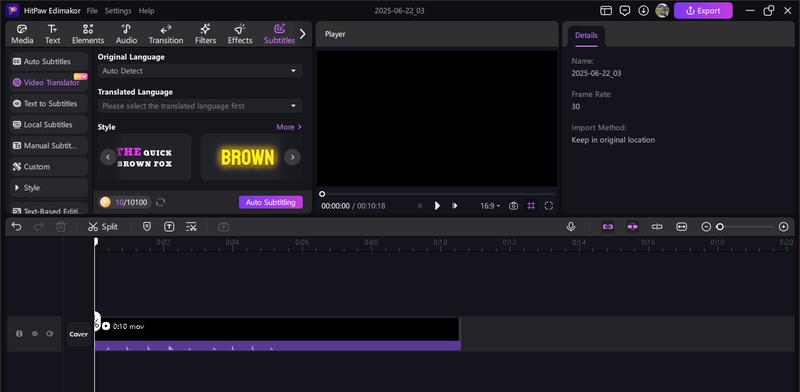Viewport: 800px width, 392px height.
Task: Select Manual Subtitles option
Action: pyautogui.click(x=48, y=145)
